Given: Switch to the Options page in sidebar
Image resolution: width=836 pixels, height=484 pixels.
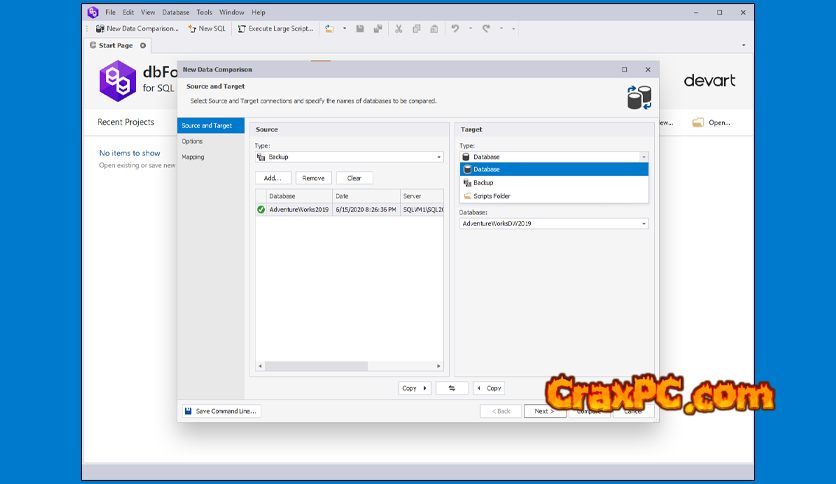Looking at the screenshot, I should (x=192, y=141).
